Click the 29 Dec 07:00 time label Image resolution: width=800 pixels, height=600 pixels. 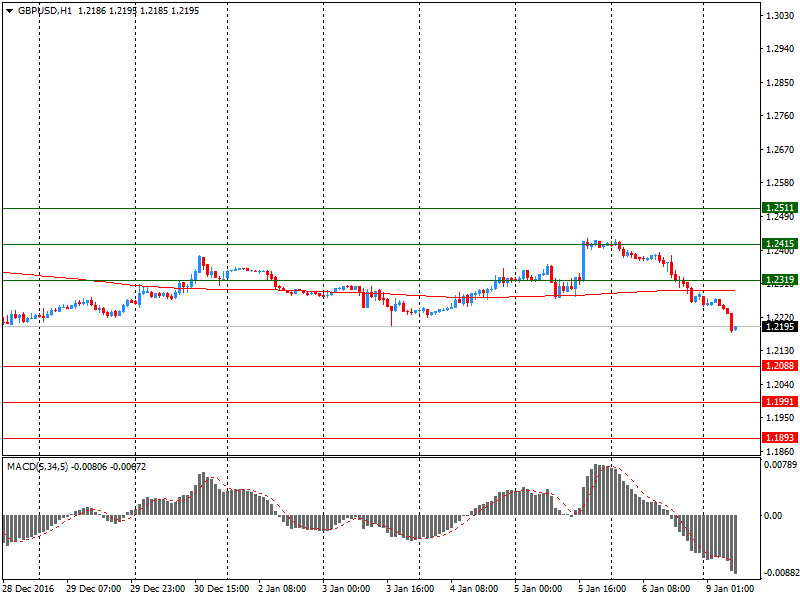pyautogui.click(x=93, y=589)
